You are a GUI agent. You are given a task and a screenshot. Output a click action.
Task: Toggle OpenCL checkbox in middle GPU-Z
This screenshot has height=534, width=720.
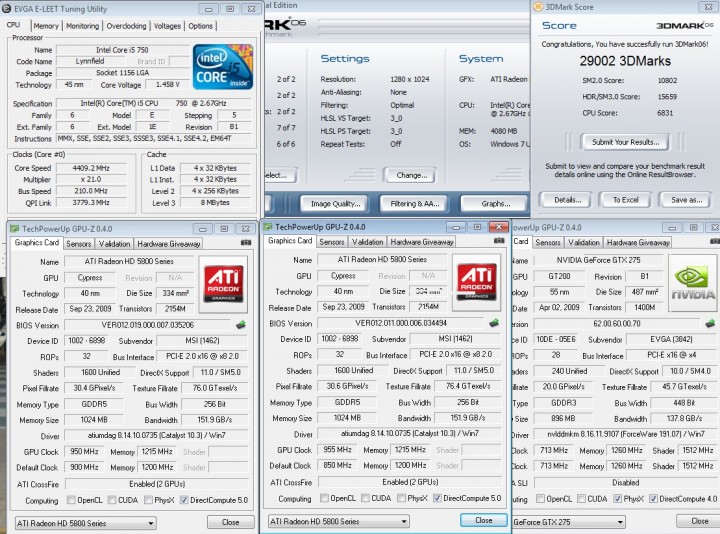pyautogui.click(x=325, y=498)
